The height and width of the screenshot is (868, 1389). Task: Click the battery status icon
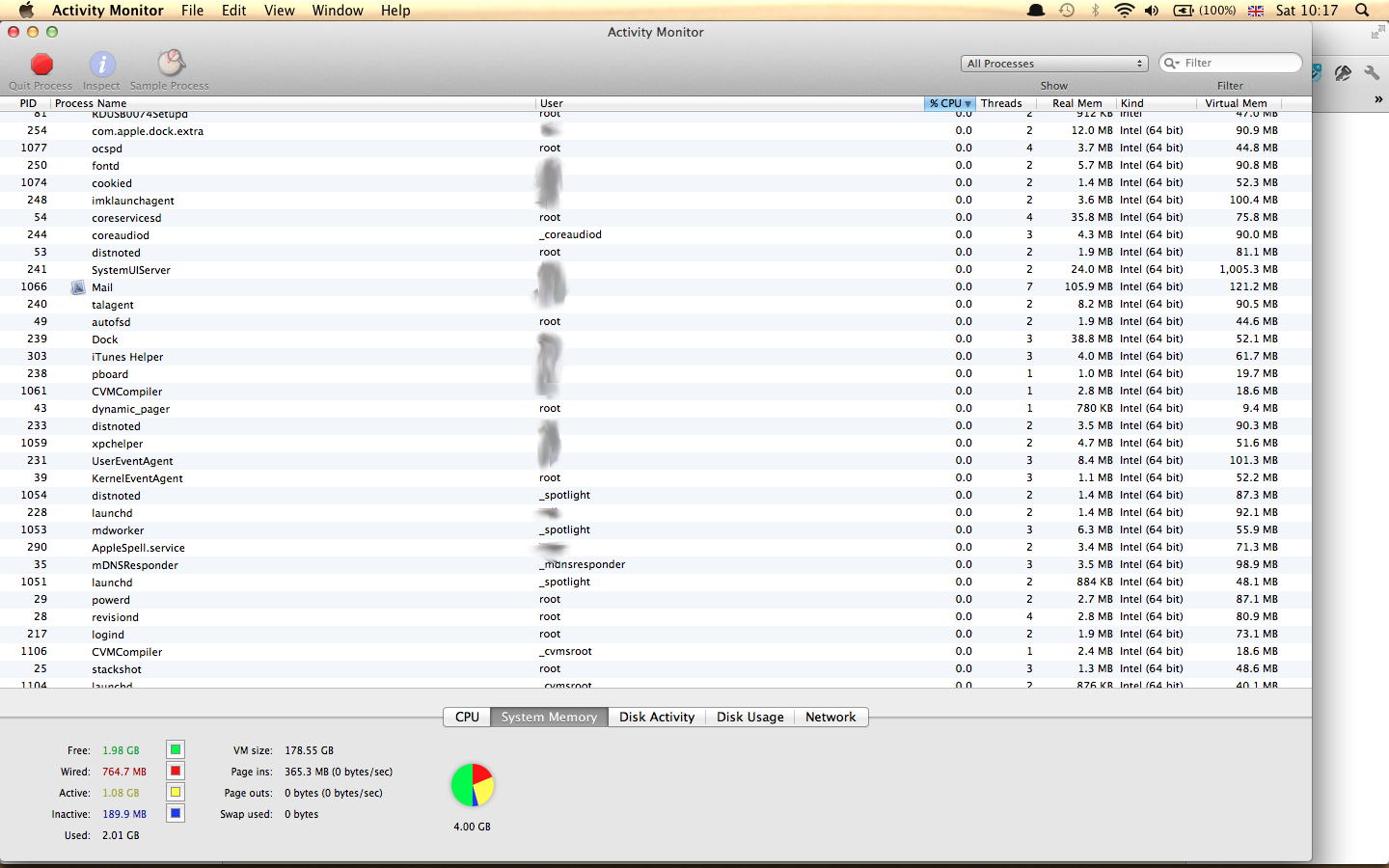1184,11
